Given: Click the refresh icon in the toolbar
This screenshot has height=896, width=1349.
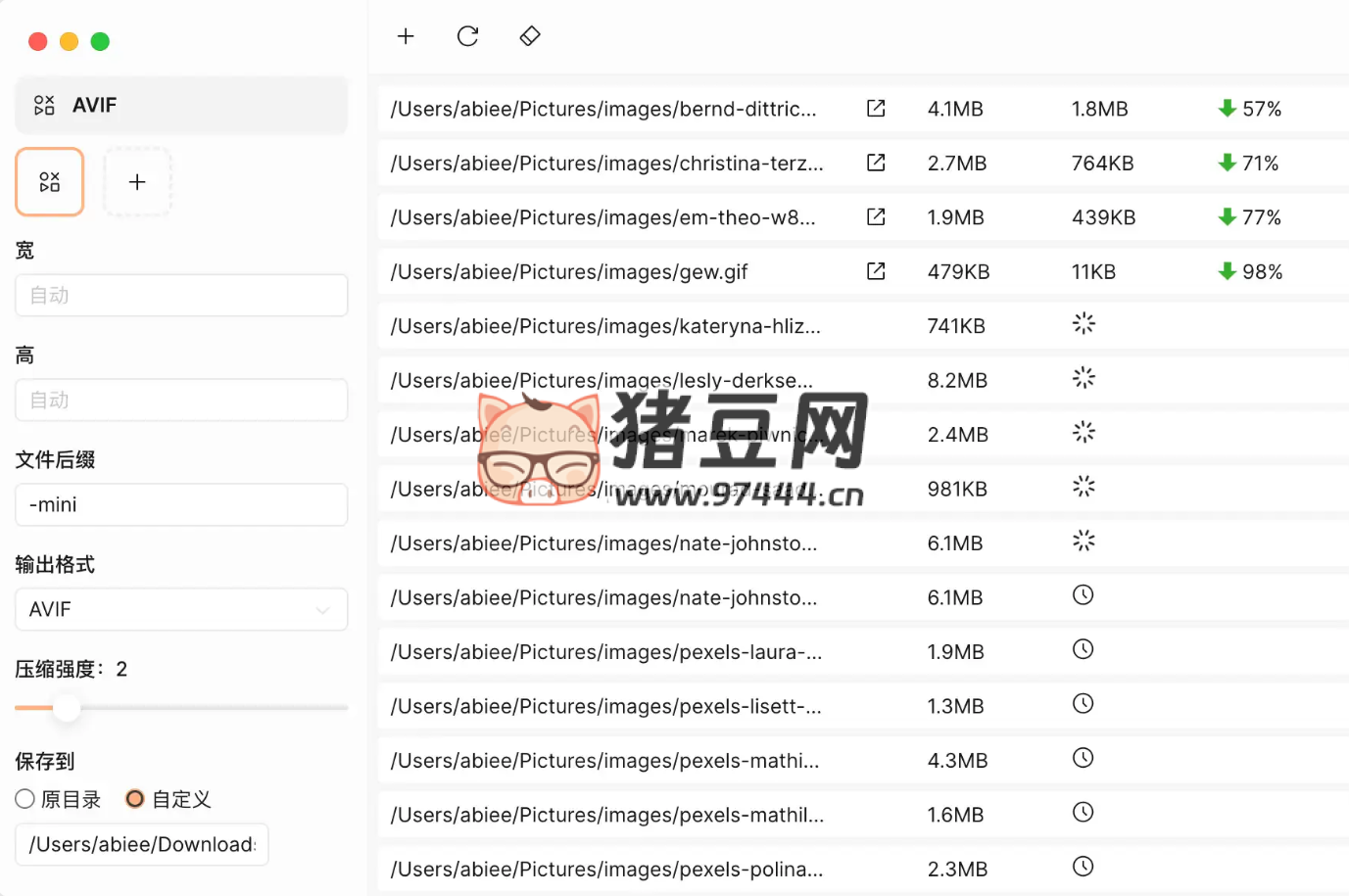Looking at the screenshot, I should pos(467,36).
